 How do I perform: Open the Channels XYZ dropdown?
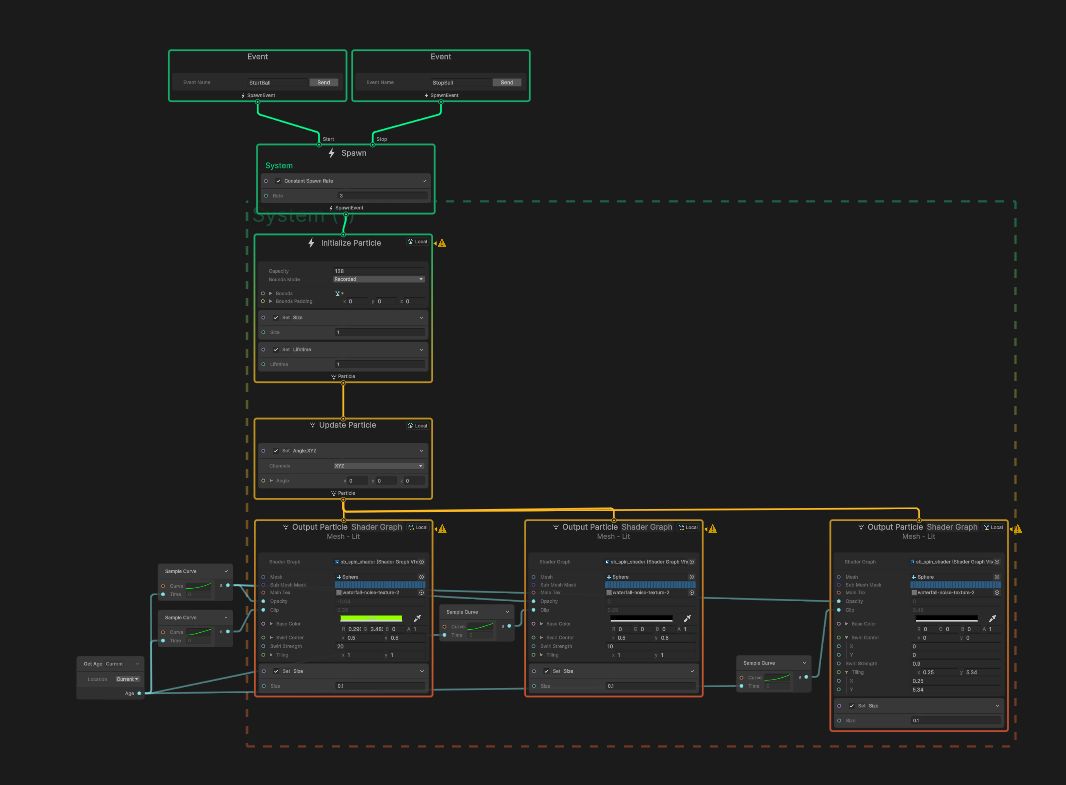(379, 466)
